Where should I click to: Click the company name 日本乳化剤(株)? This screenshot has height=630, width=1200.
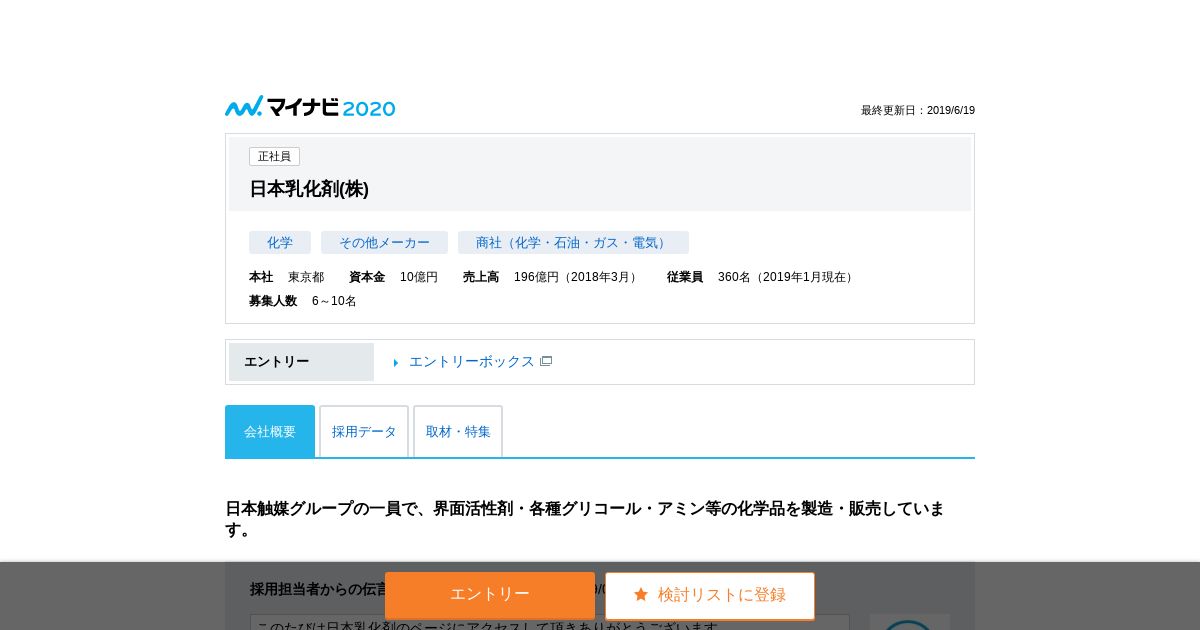click(309, 189)
